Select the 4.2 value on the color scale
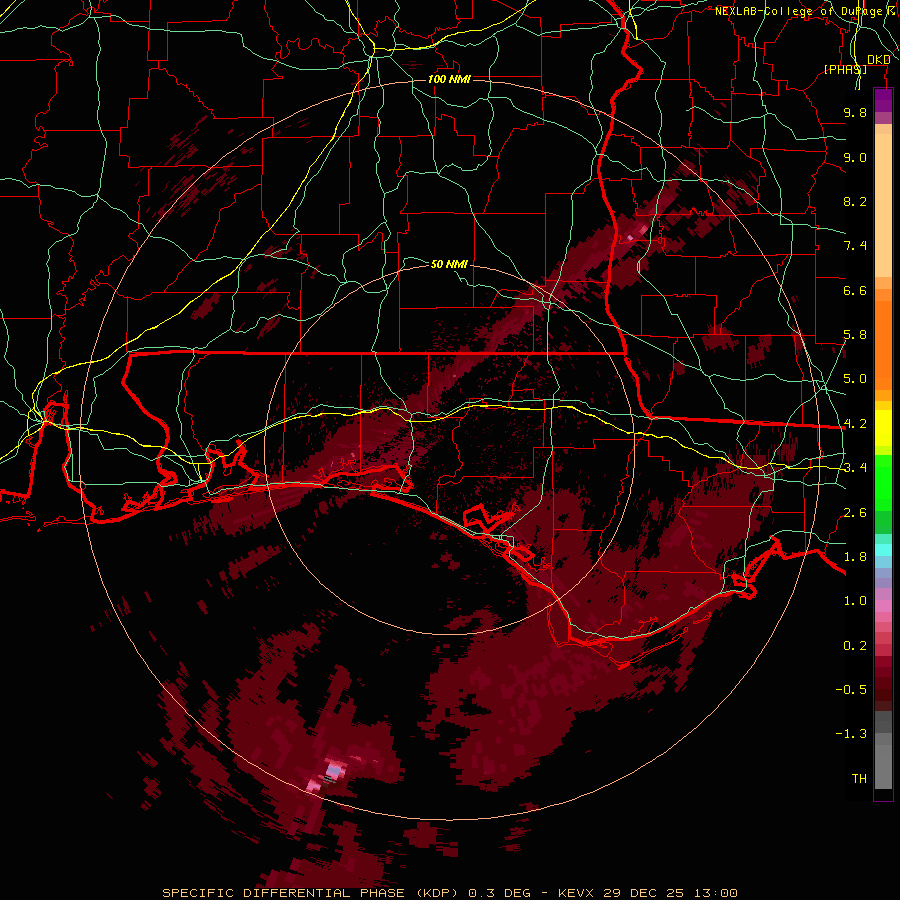Screen dimensions: 900x900 tap(855, 424)
